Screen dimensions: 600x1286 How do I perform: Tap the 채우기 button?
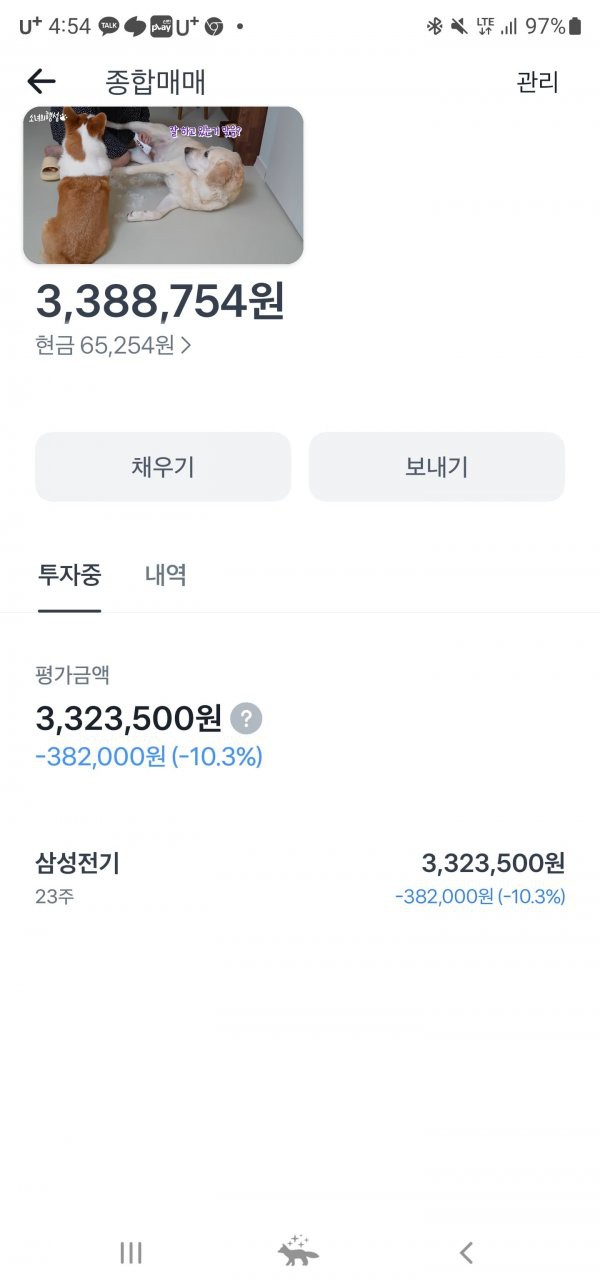point(163,467)
